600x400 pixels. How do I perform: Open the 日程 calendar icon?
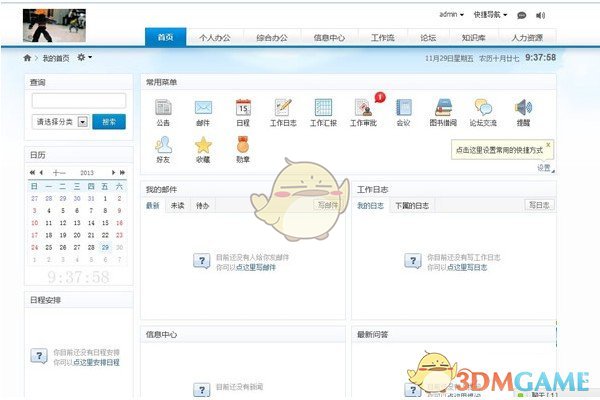point(243,108)
